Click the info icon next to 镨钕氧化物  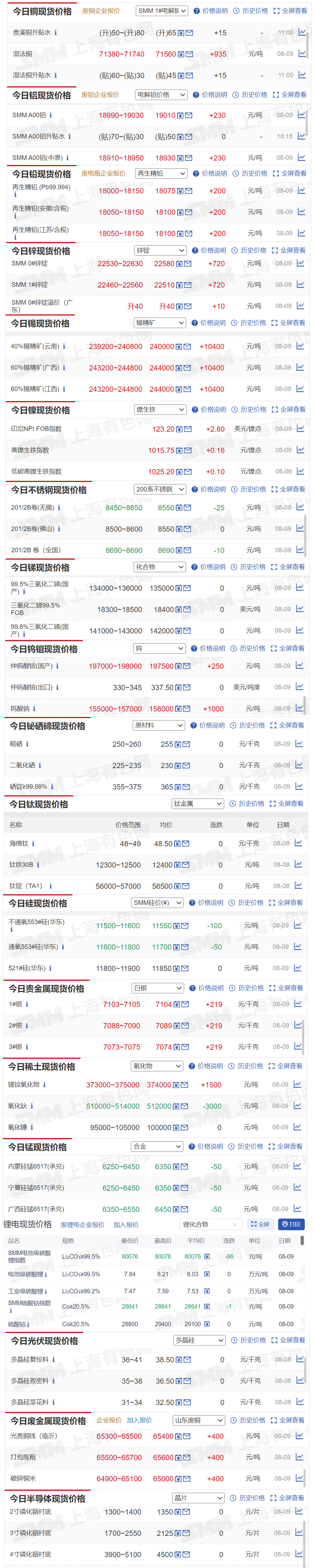[x=44, y=1084]
